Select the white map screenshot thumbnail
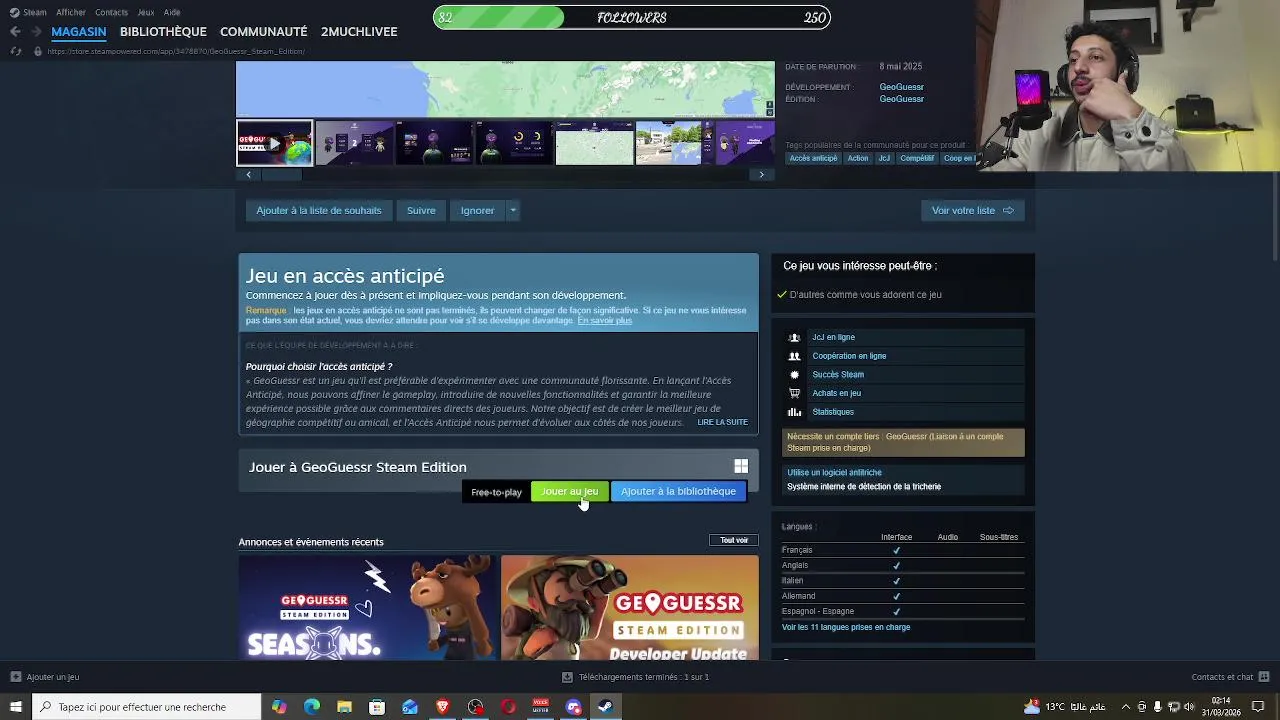This screenshot has width=1280, height=720. [594, 143]
